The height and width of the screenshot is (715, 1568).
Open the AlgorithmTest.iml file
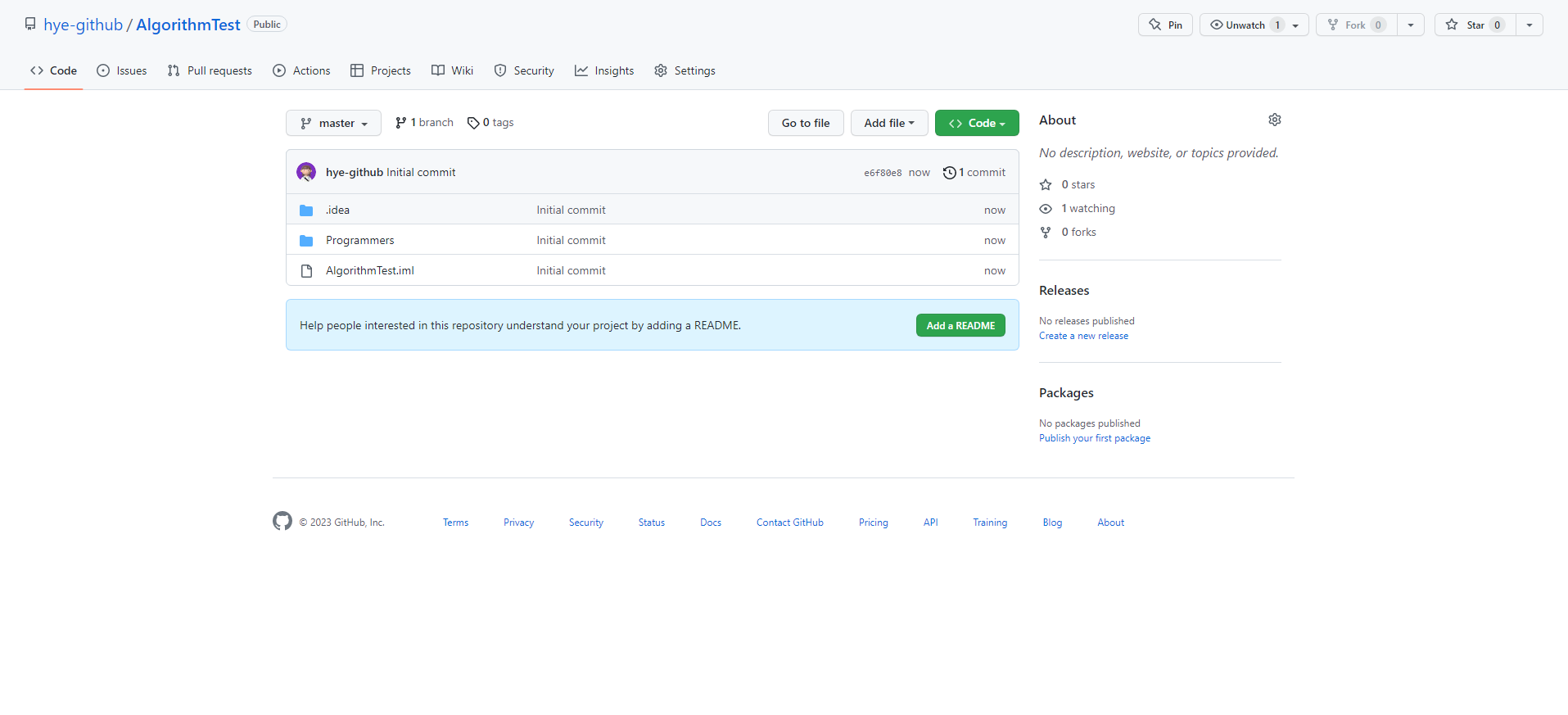coord(370,270)
